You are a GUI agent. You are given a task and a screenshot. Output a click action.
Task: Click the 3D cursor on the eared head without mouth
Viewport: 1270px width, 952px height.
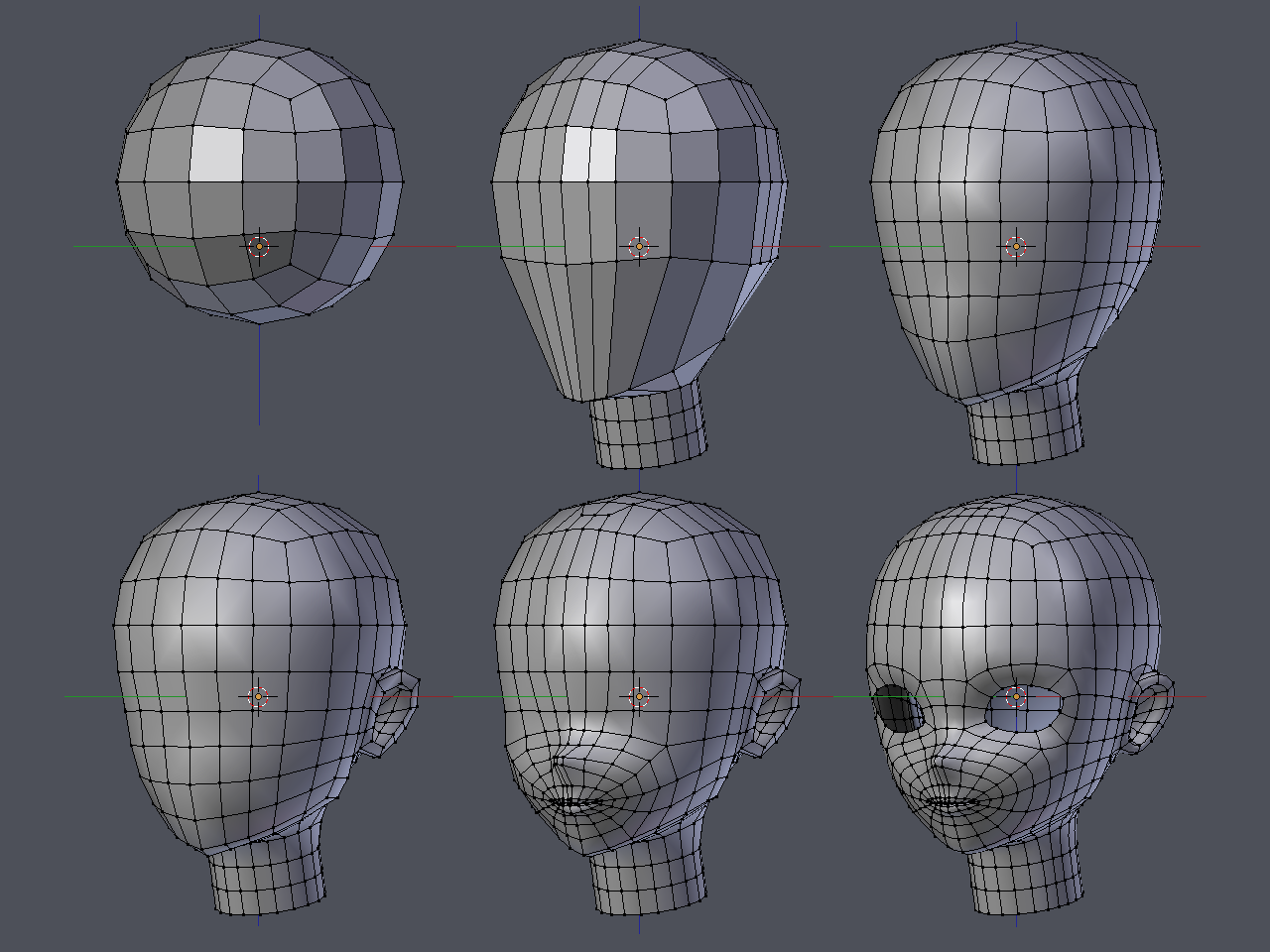(x=258, y=696)
